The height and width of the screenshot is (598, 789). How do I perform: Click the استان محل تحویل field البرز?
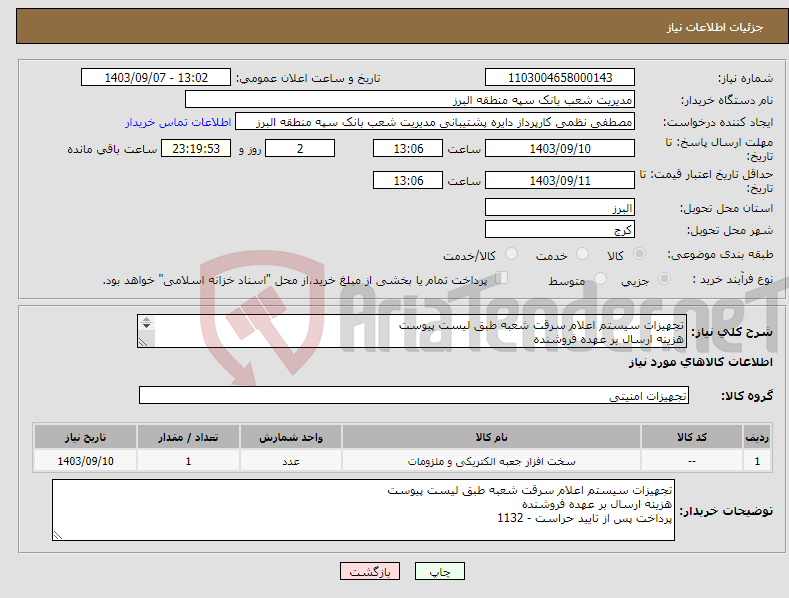560,207
